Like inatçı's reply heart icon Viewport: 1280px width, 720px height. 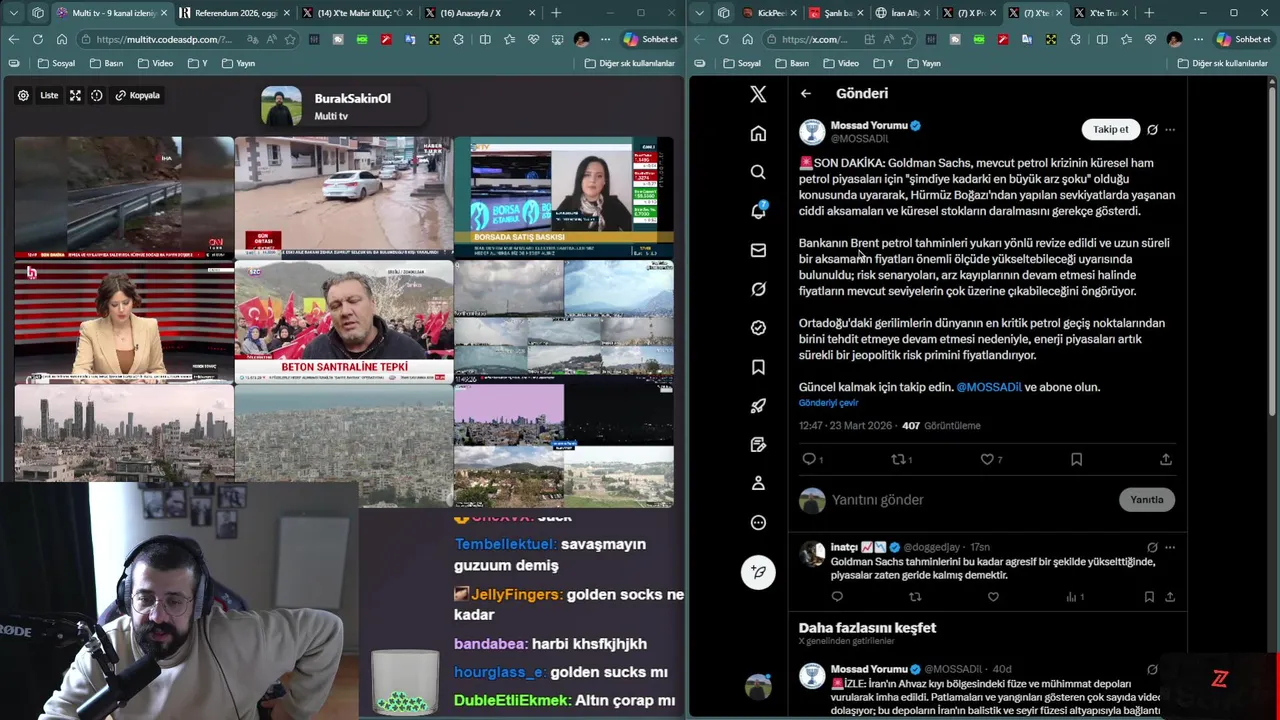pos(993,597)
